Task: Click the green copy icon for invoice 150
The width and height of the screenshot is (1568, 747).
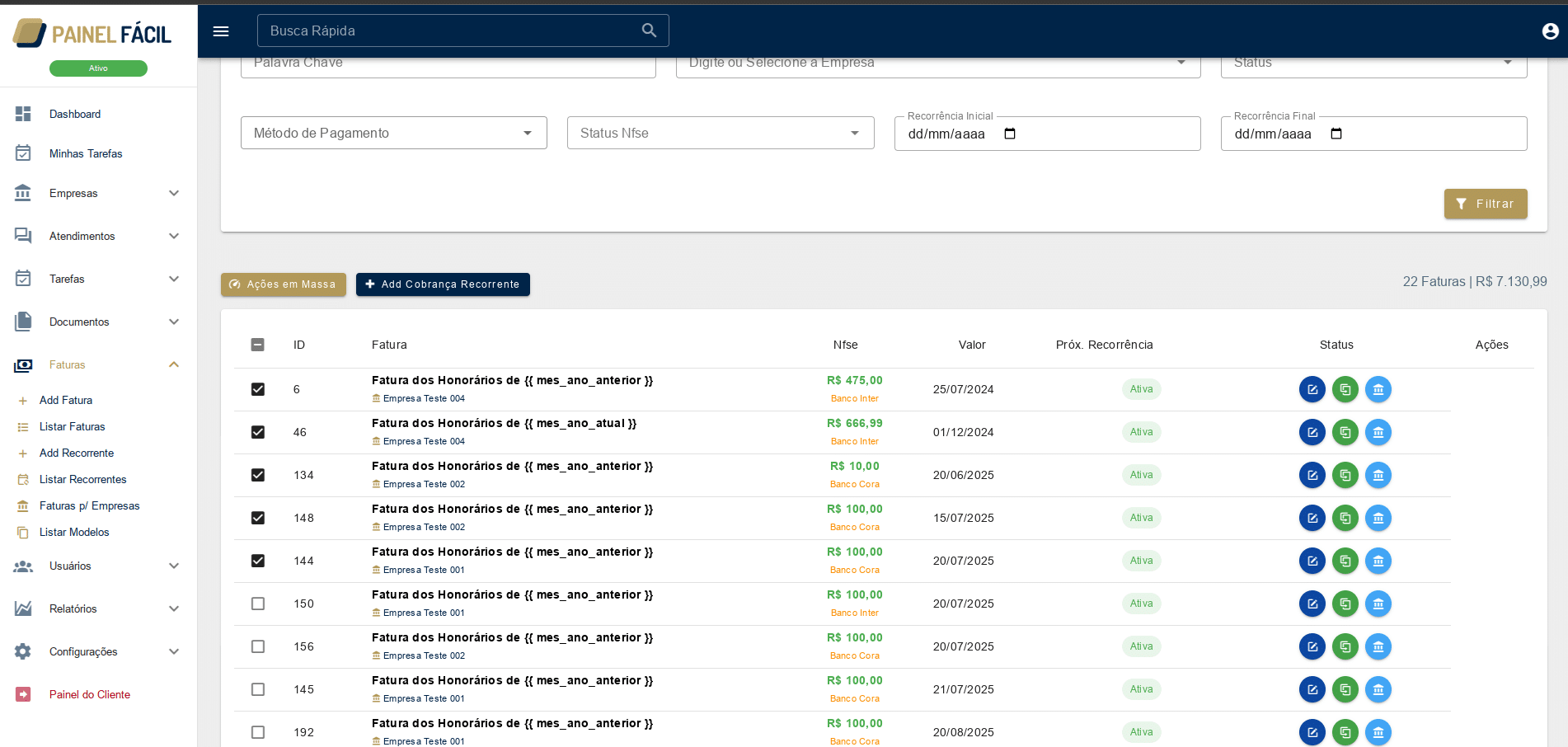Action: tap(1345, 604)
